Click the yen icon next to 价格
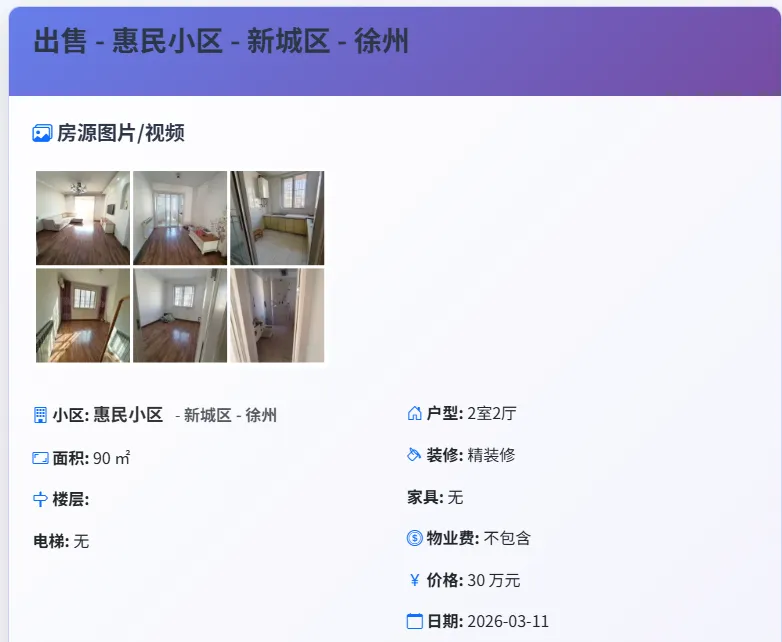The image size is (782, 642). tap(414, 580)
